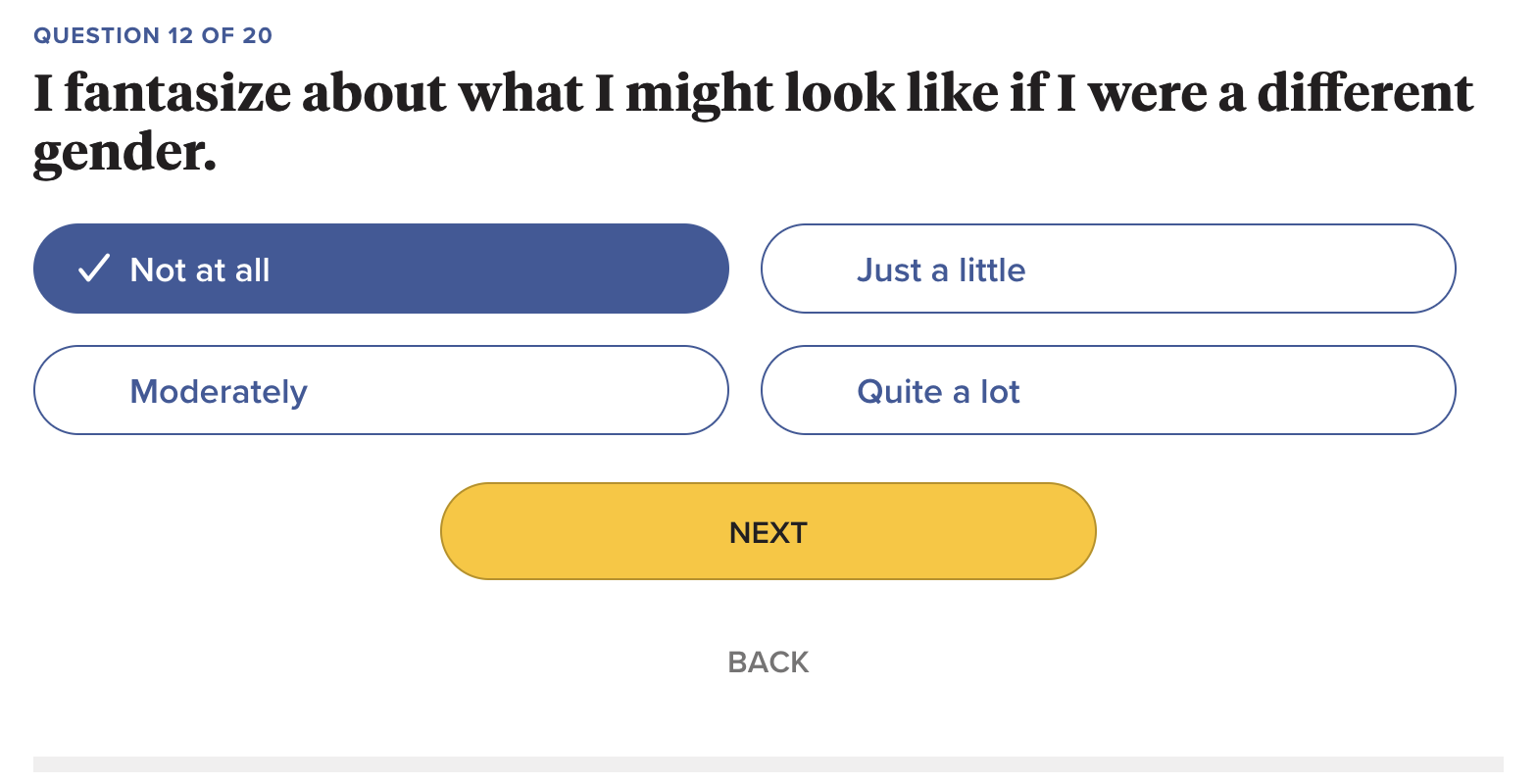1537x784 pixels.
Task: Click the "Moderately" label text
Action: 219,392
